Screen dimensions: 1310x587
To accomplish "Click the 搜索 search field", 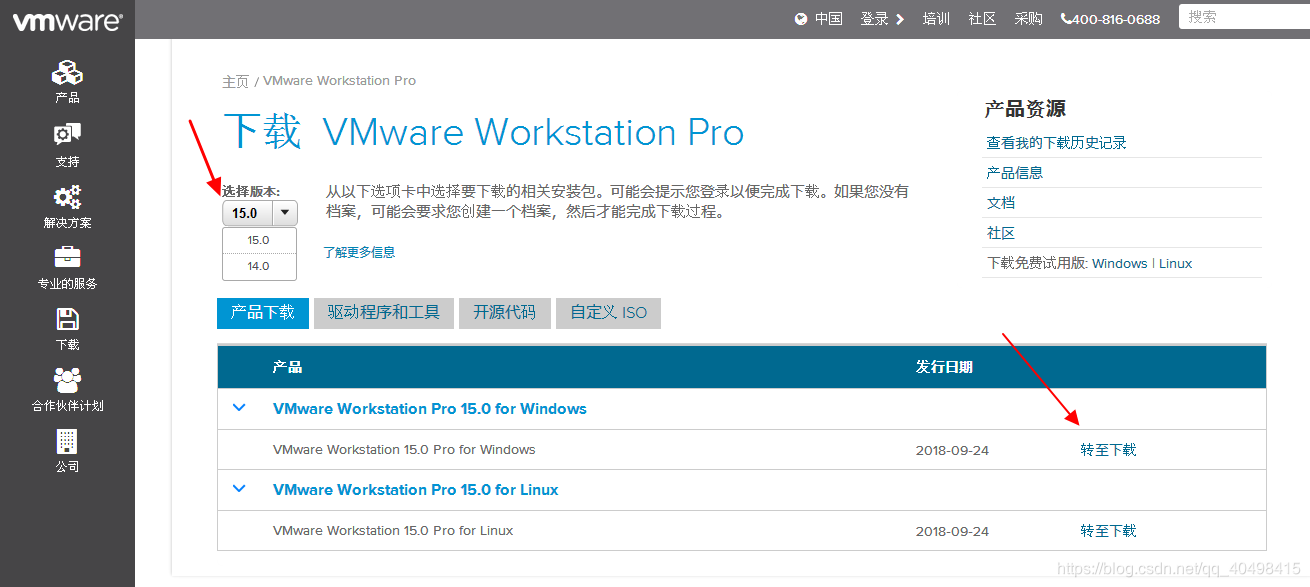I will [x=1244, y=17].
